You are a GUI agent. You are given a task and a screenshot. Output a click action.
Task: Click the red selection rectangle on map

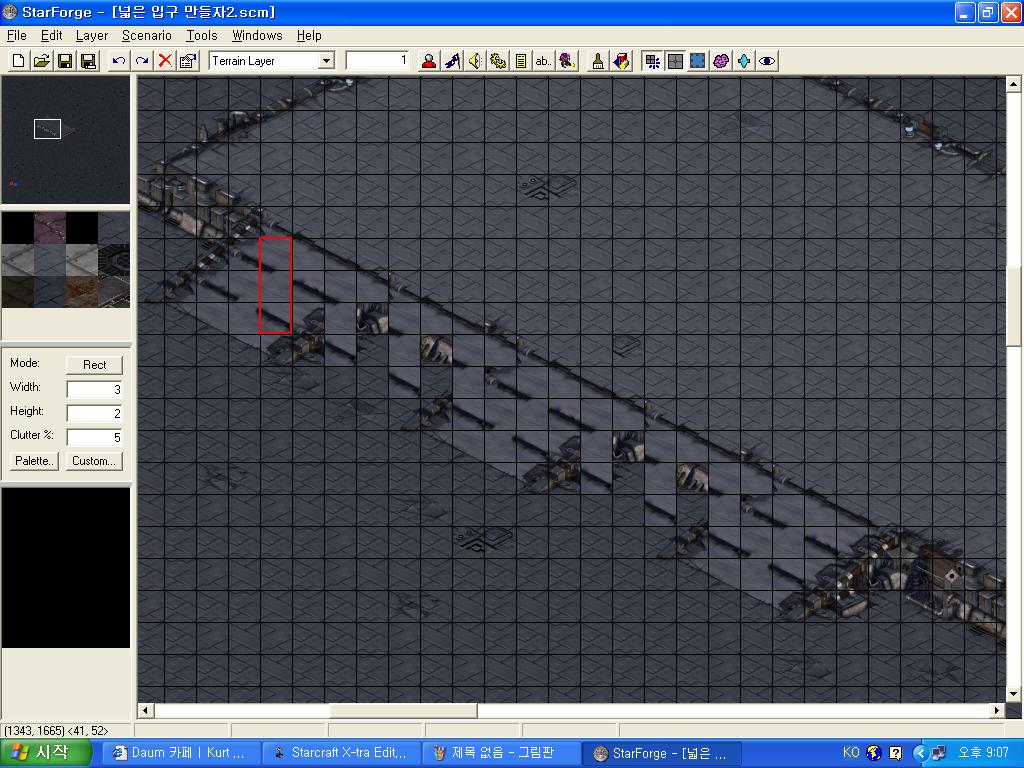click(x=275, y=285)
